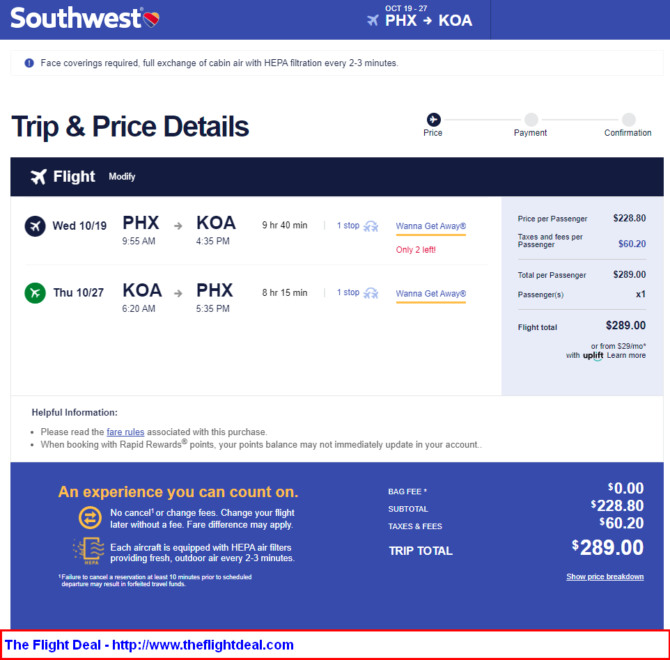This screenshot has height=660, width=670.
Task: Click the Price step airplane circle icon
Action: click(433, 119)
